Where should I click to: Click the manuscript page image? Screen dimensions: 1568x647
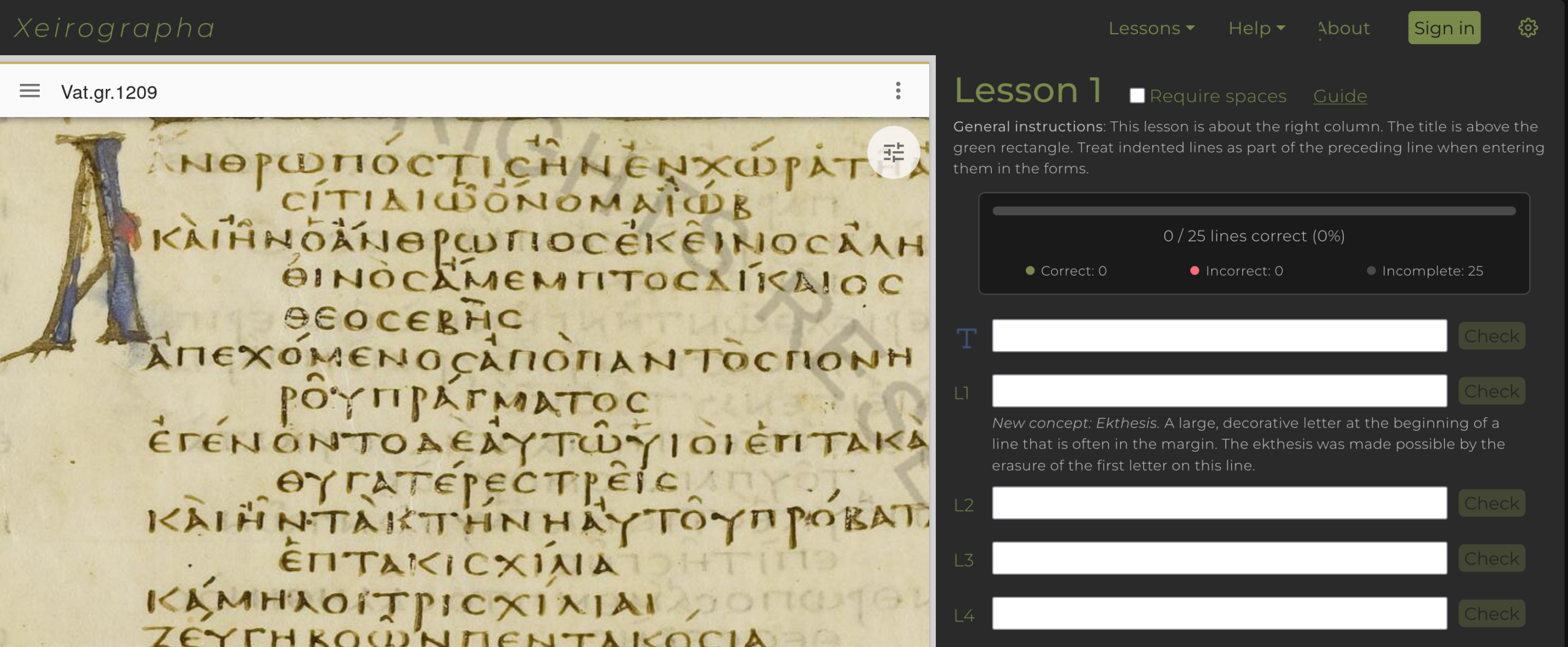point(464,382)
